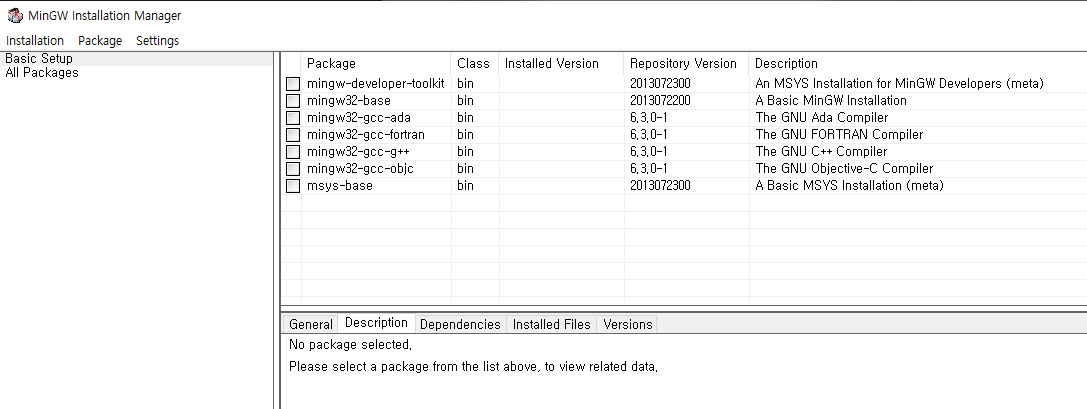Click repository version of msys-base row
Screen dimensions: 1087x409
(660, 186)
